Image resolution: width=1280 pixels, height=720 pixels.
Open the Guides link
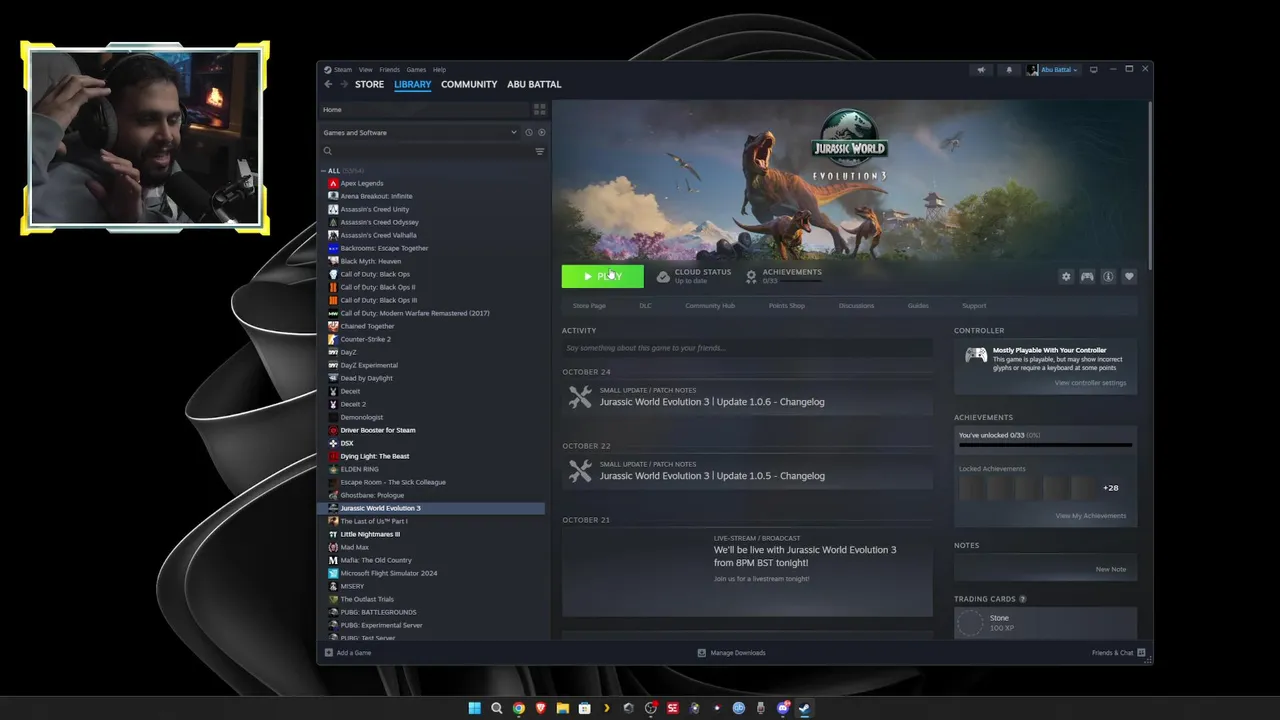click(918, 306)
